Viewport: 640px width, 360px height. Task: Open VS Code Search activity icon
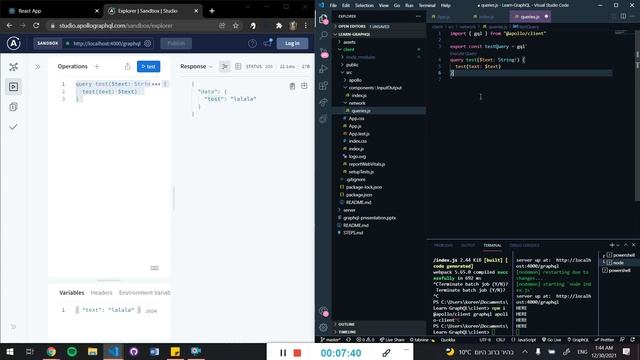[x=324, y=35]
